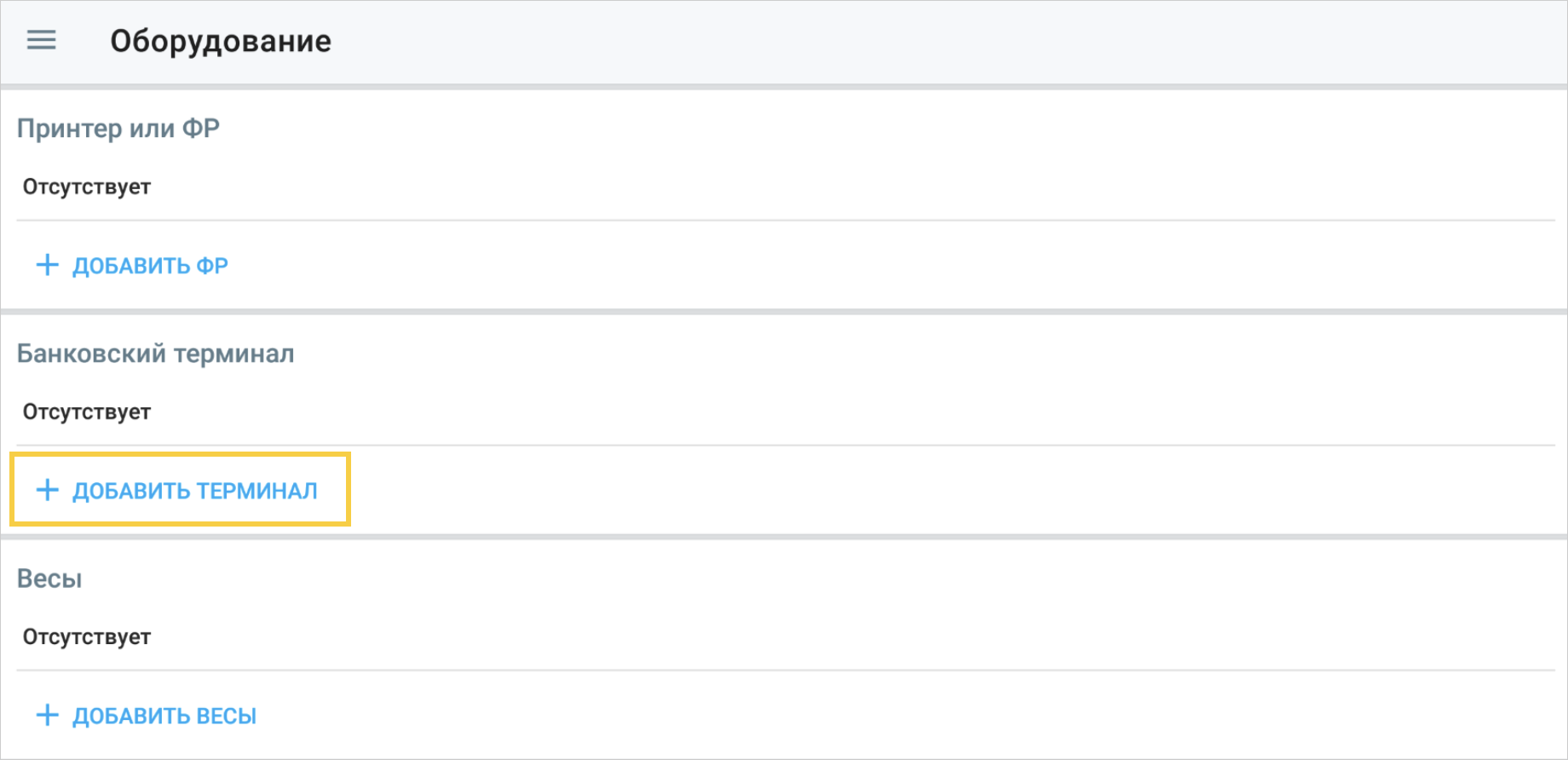The height and width of the screenshot is (760, 1568).
Task: Click the gray separator above Банковский терминал
Action: point(784,312)
